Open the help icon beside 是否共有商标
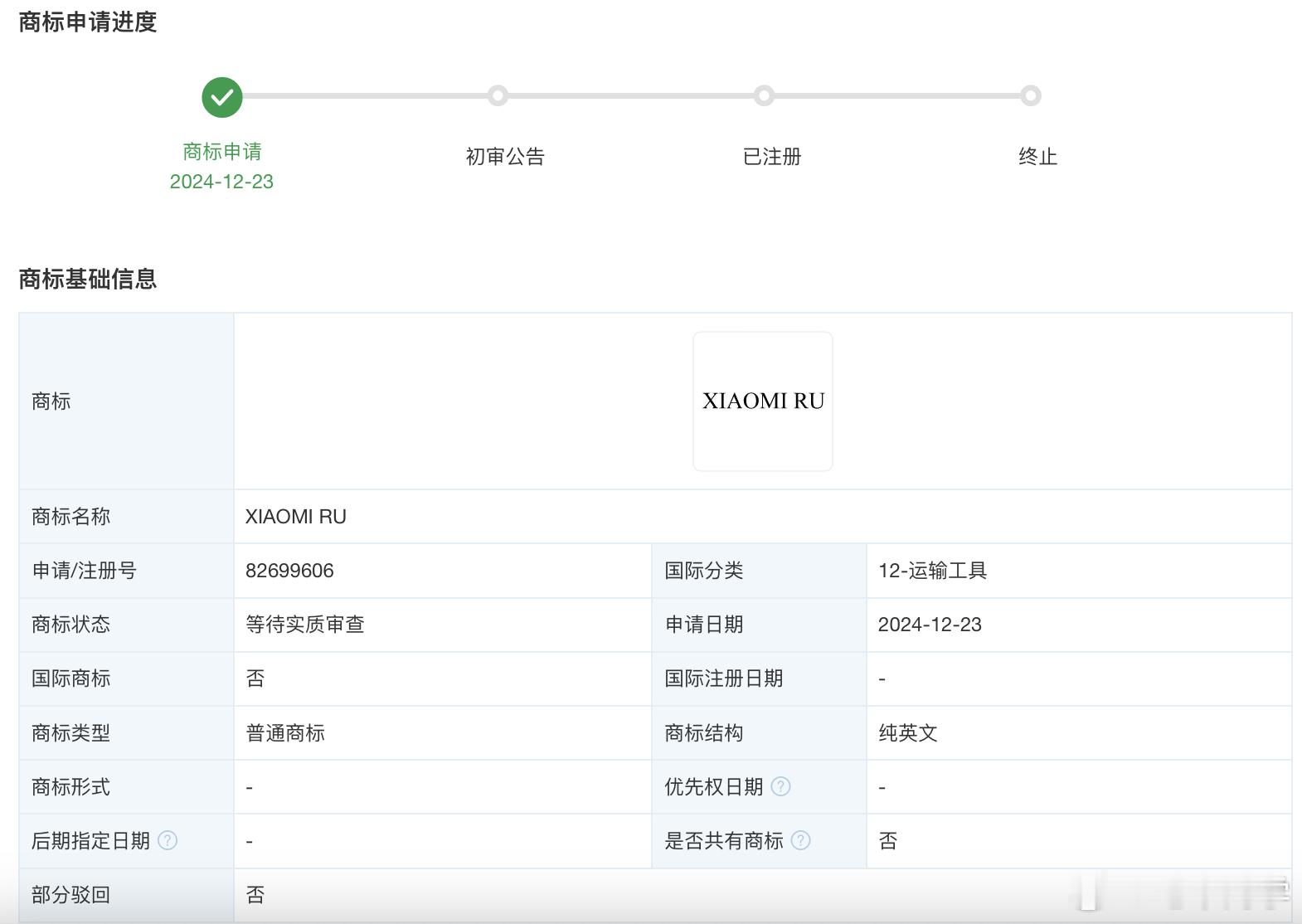 click(x=800, y=840)
